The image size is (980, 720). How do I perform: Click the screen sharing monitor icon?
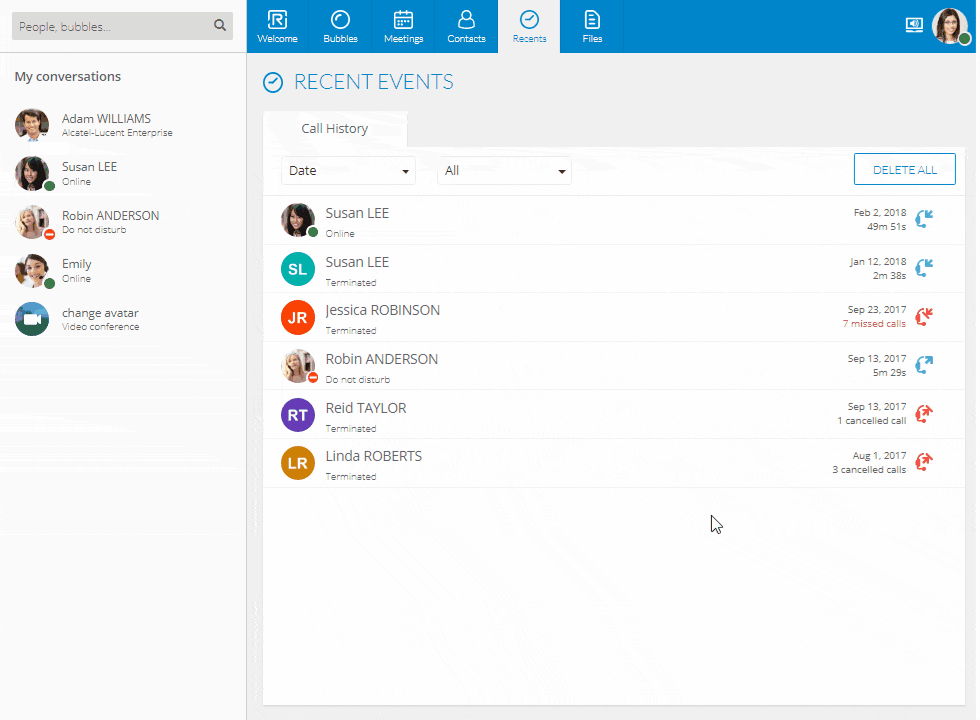[914, 25]
